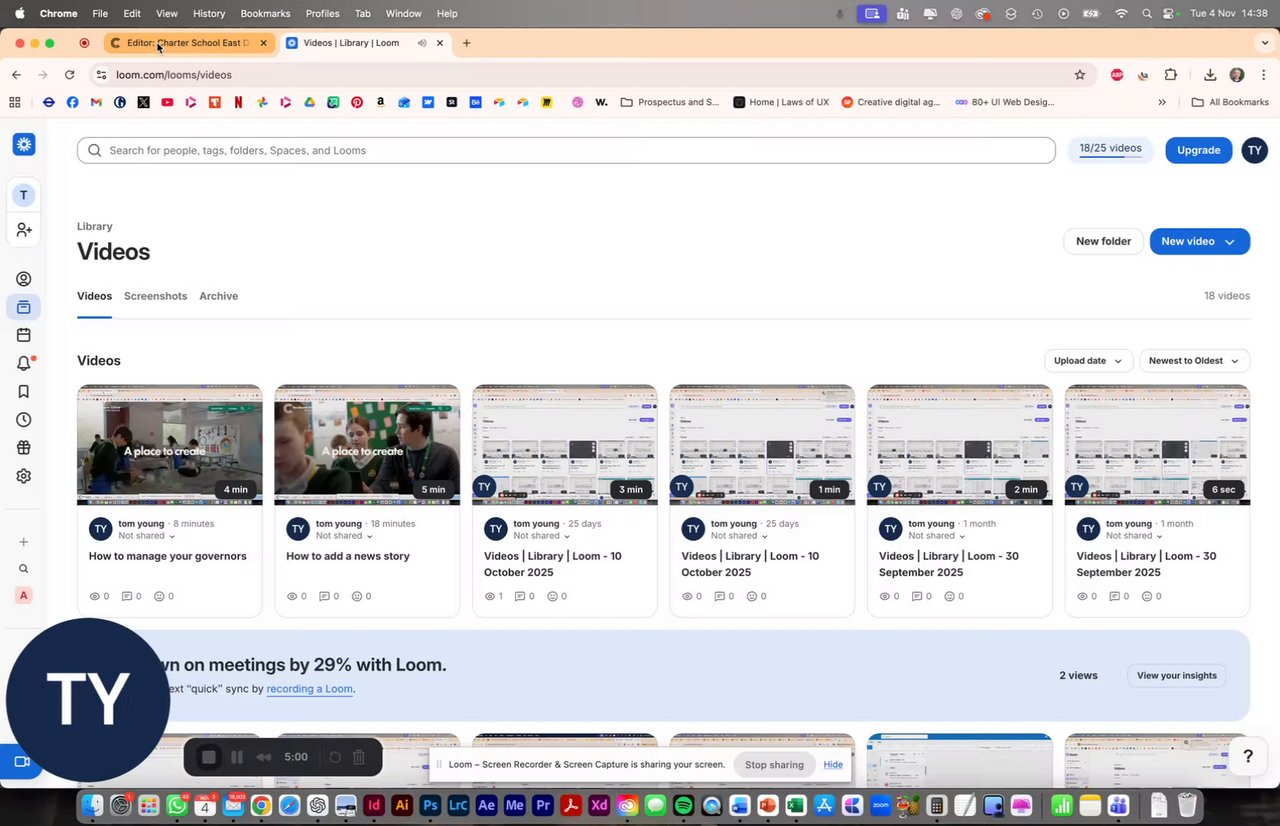
Task: Open the Upload date sort dropdown
Action: pyautogui.click(x=1088, y=361)
